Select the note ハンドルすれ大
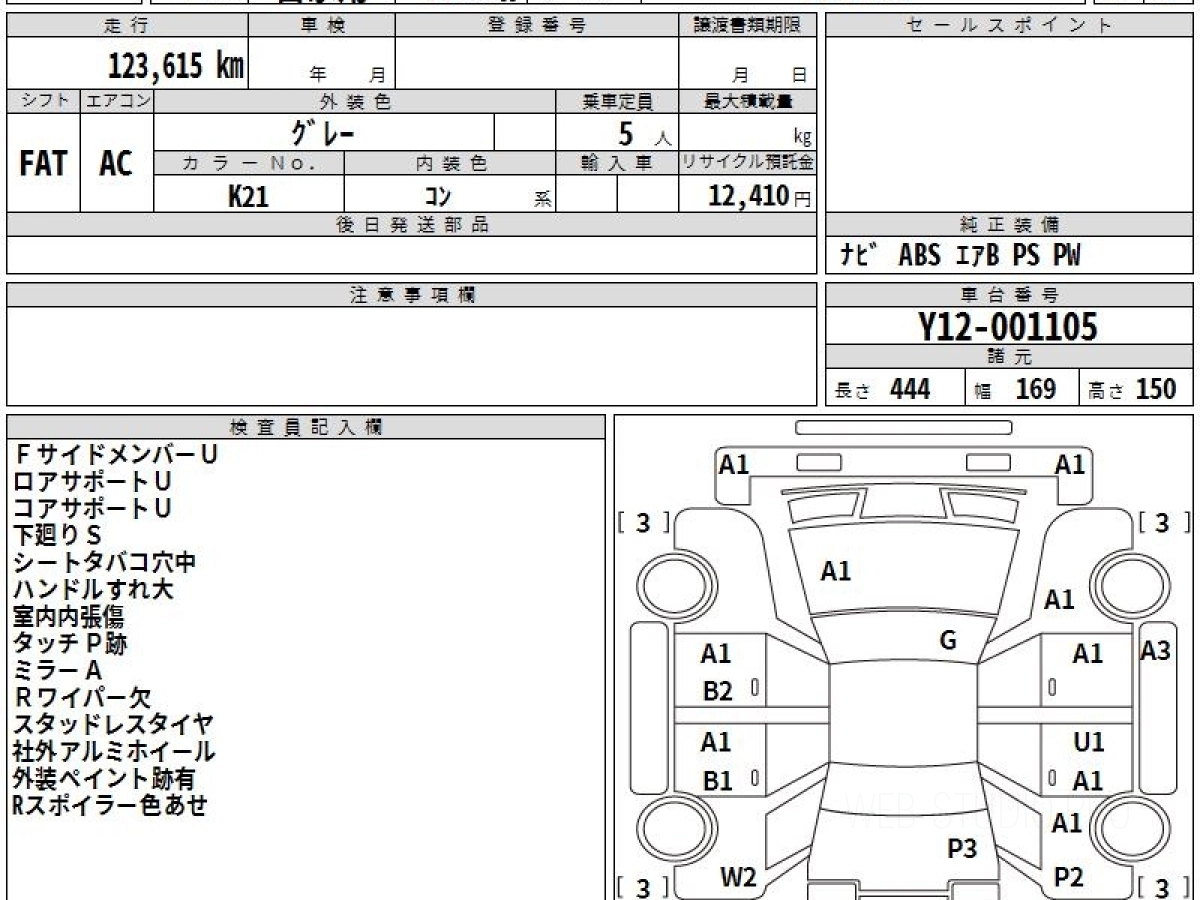The image size is (1200, 900). click(x=93, y=589)
